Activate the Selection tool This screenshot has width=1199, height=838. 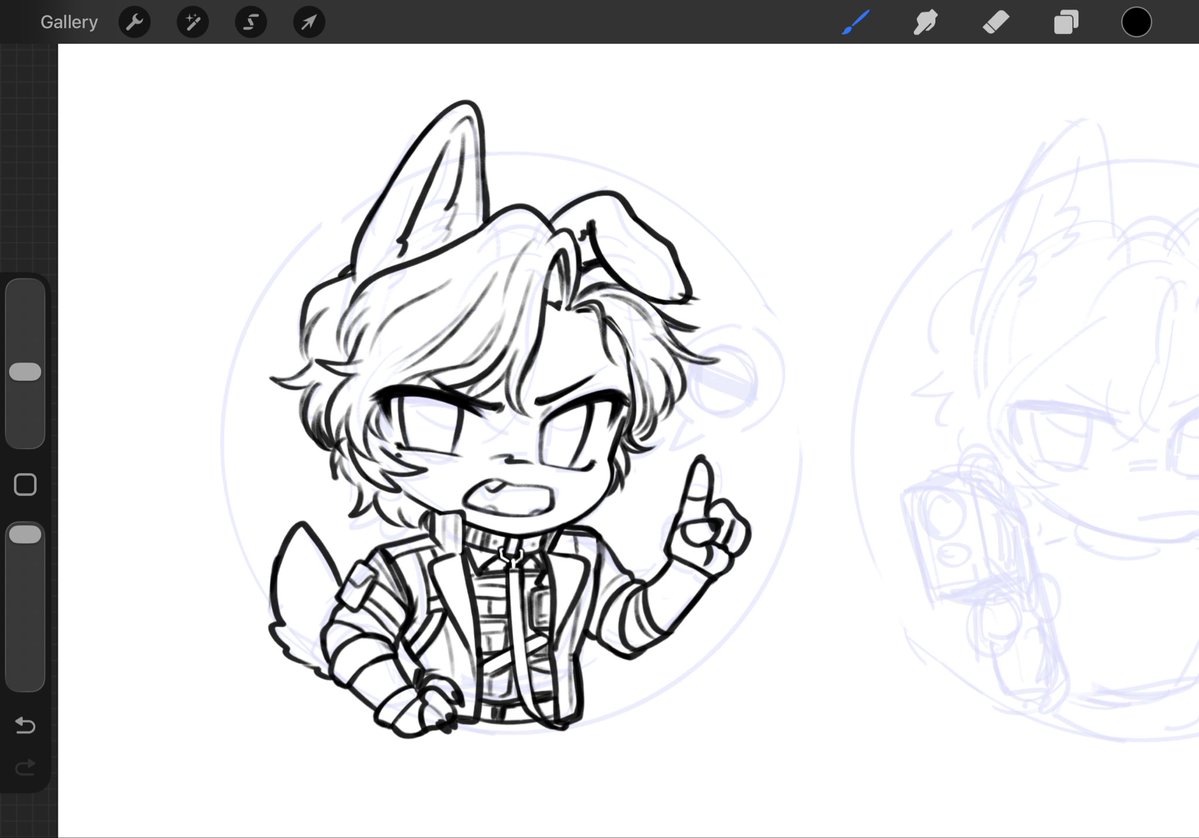pyautogui.click(x=251, y=22)
